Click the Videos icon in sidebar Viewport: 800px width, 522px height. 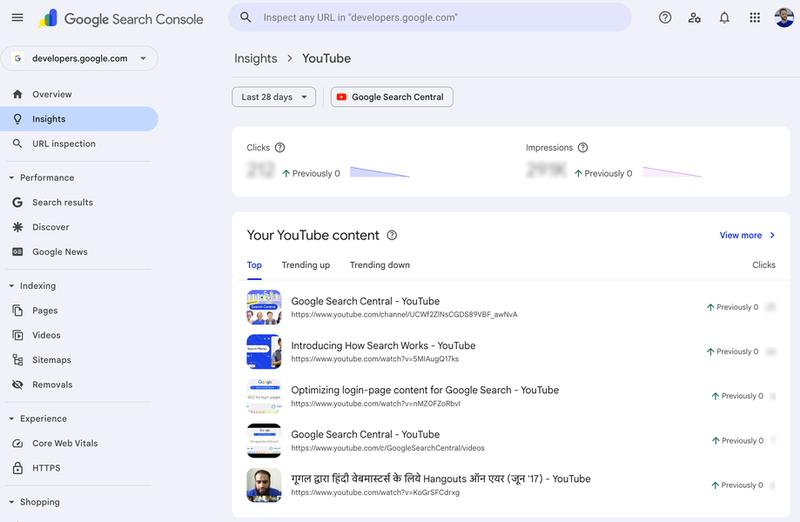(17, 335)
